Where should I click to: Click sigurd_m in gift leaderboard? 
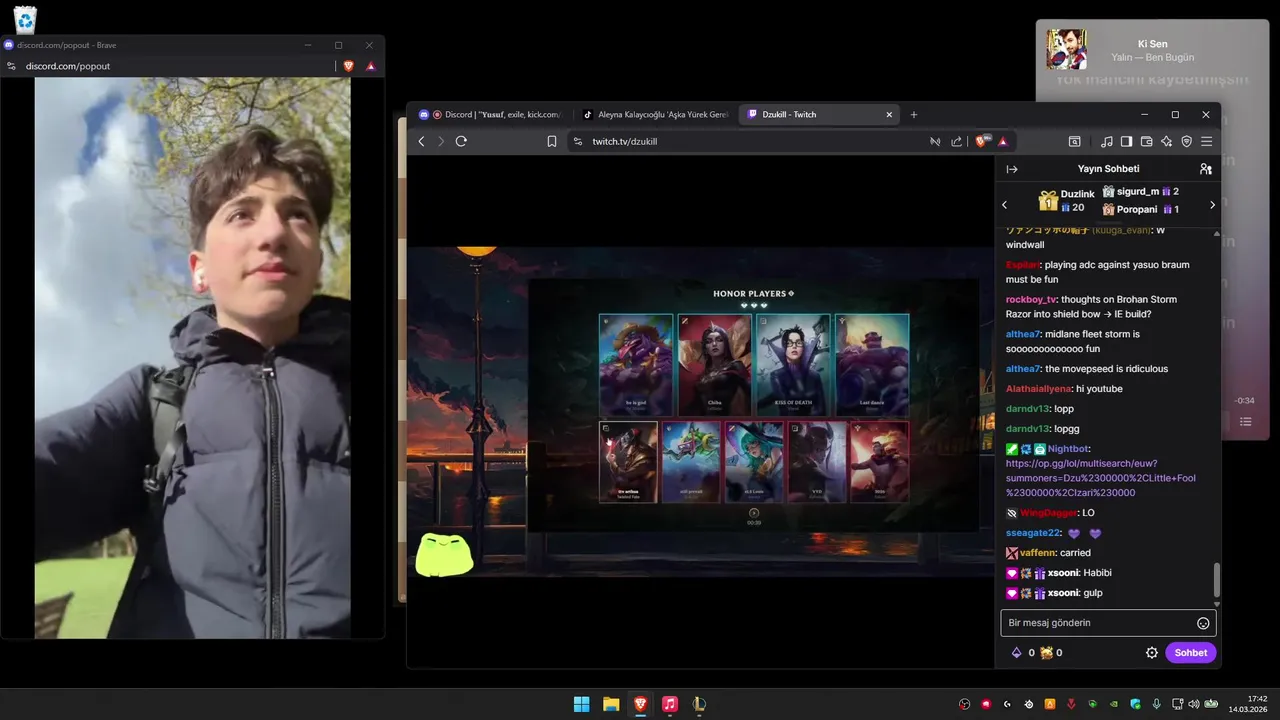[1140, 192]
